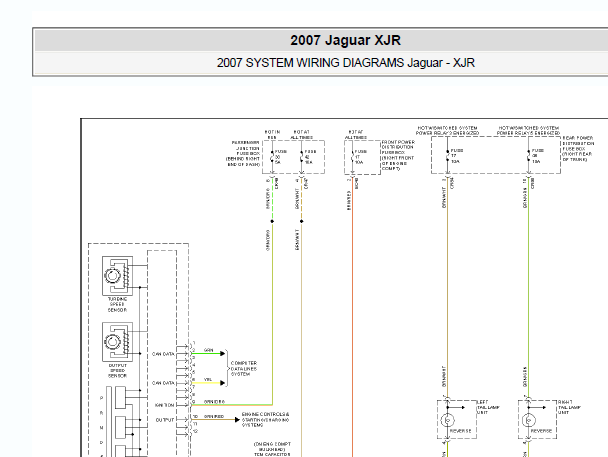Click the "ENGINE CONTROLS & STARTING/CHARGING SYSTEMS" reference text
The height and width of the screenshot is (457, 608).
(x=266, y=420)
